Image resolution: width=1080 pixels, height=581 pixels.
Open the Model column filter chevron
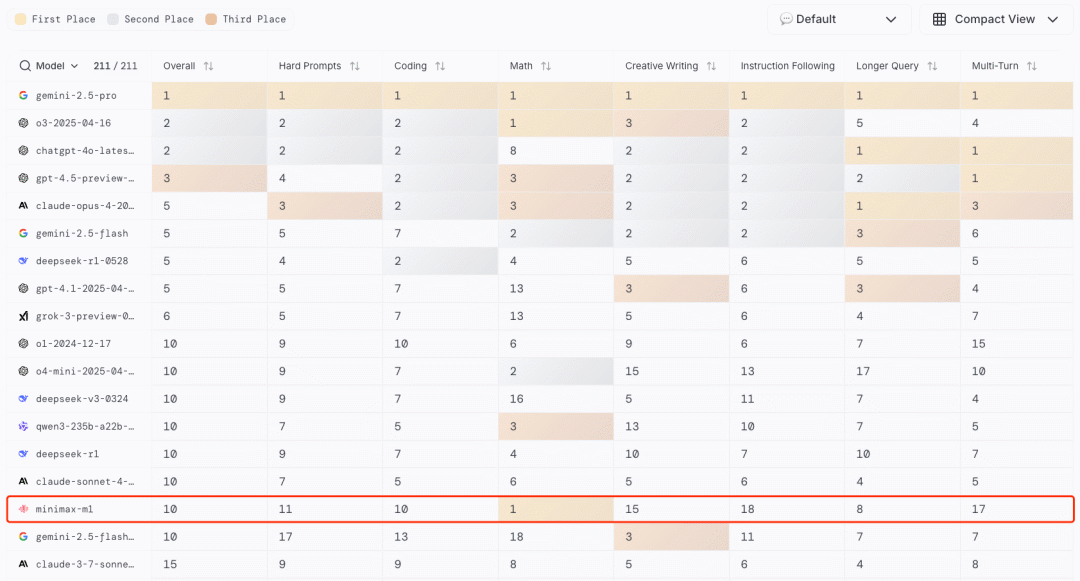click(x=74, y=66)
